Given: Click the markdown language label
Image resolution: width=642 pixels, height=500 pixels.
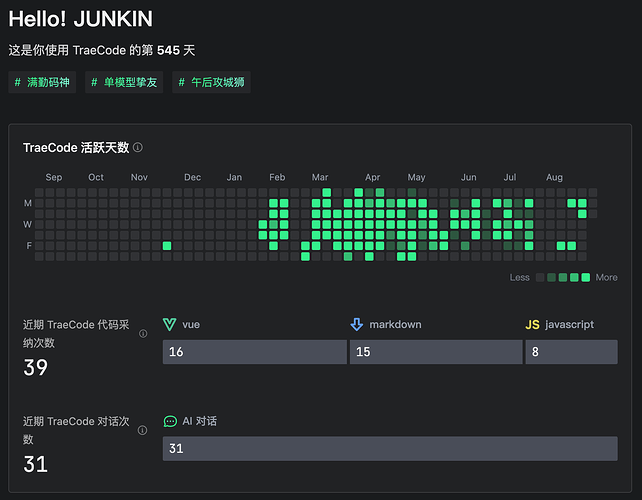Looking at the screenshot, I should tap(396, 324).
